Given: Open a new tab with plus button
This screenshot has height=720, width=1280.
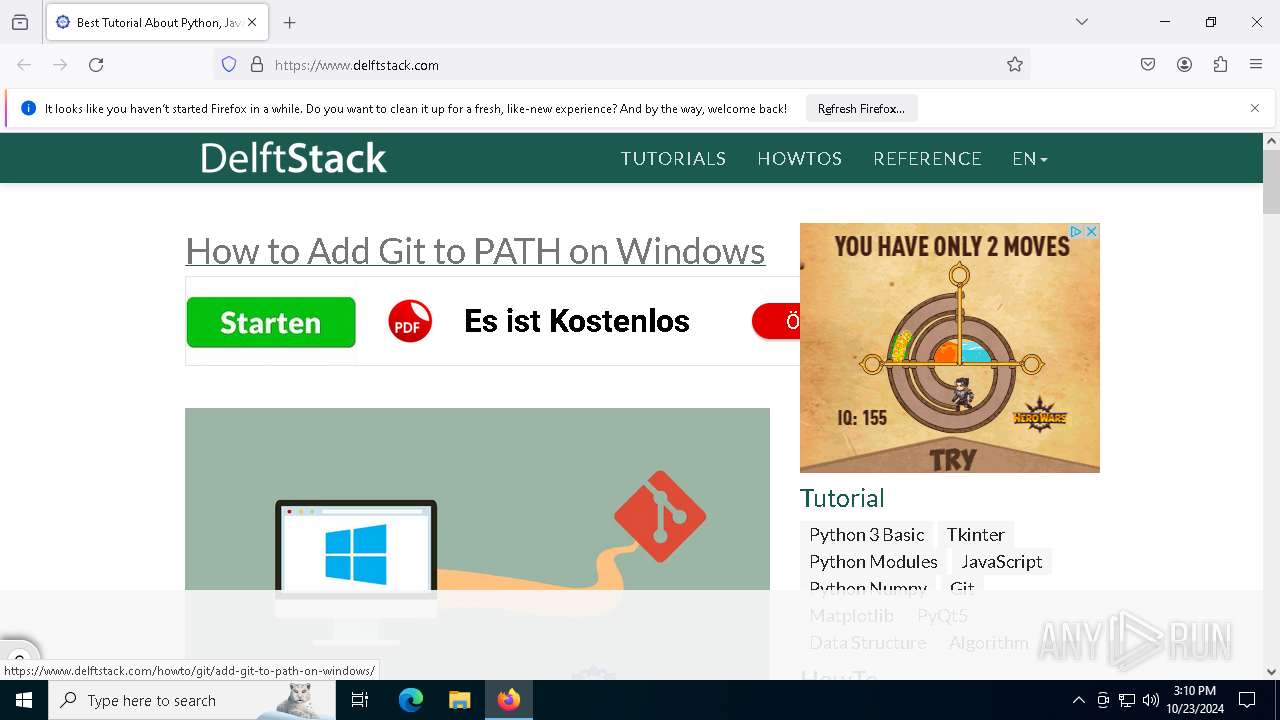Looking at the screenshot, I should pyautogui.click(x=290, y=22).
